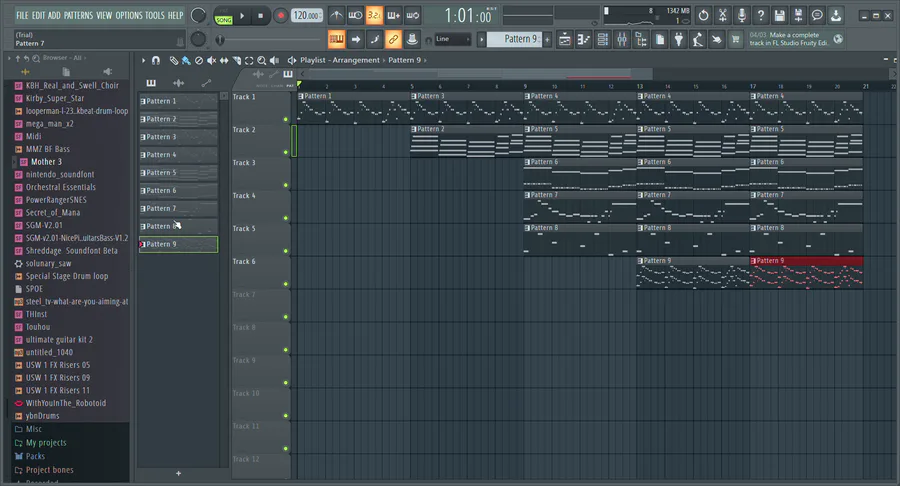Save the project using floppy icon
The height and width of the screenshot is (486, 900).
pyautogui.click(x=779, y=15)
